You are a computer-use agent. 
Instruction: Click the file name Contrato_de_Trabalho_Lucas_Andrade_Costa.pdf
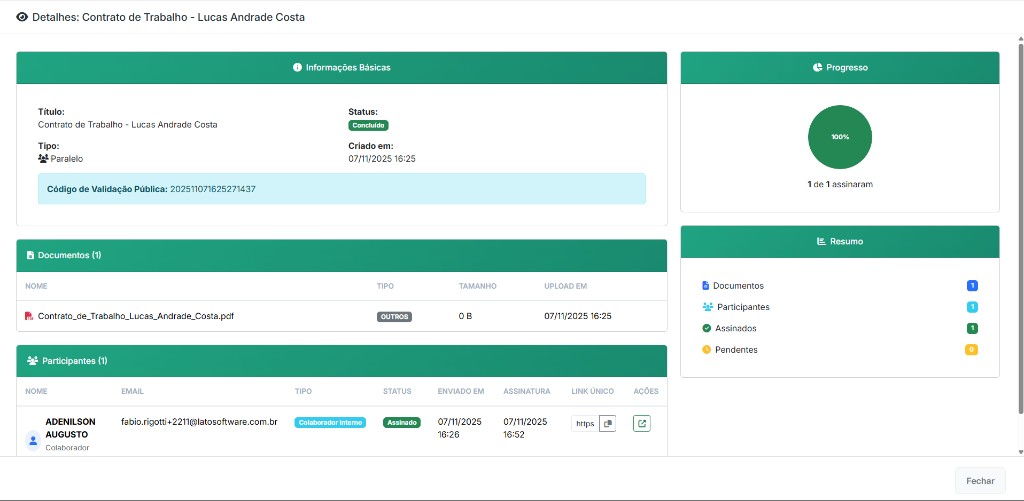click(136, 316)
